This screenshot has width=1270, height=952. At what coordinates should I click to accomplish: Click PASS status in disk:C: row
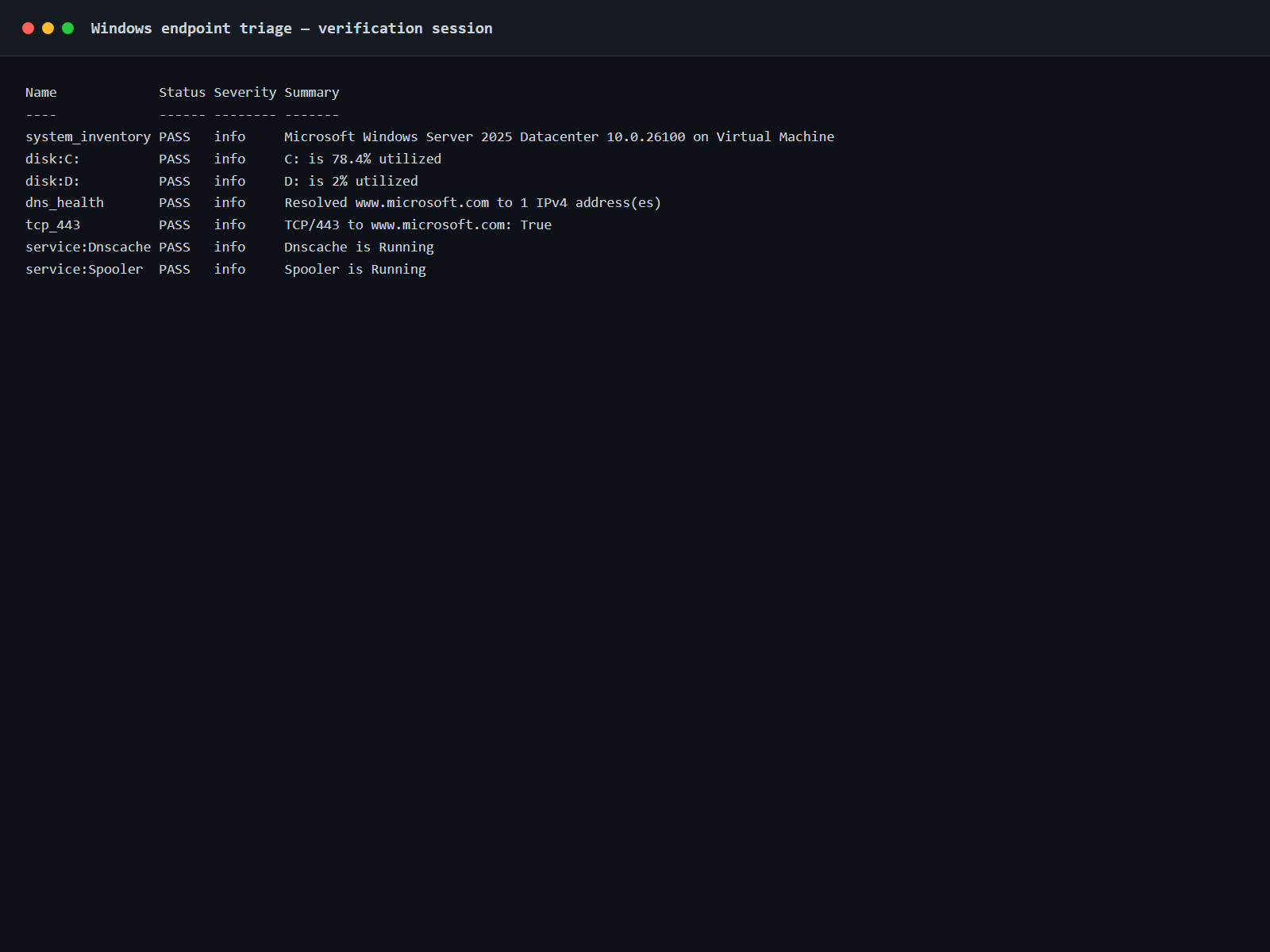click(175, 159)
